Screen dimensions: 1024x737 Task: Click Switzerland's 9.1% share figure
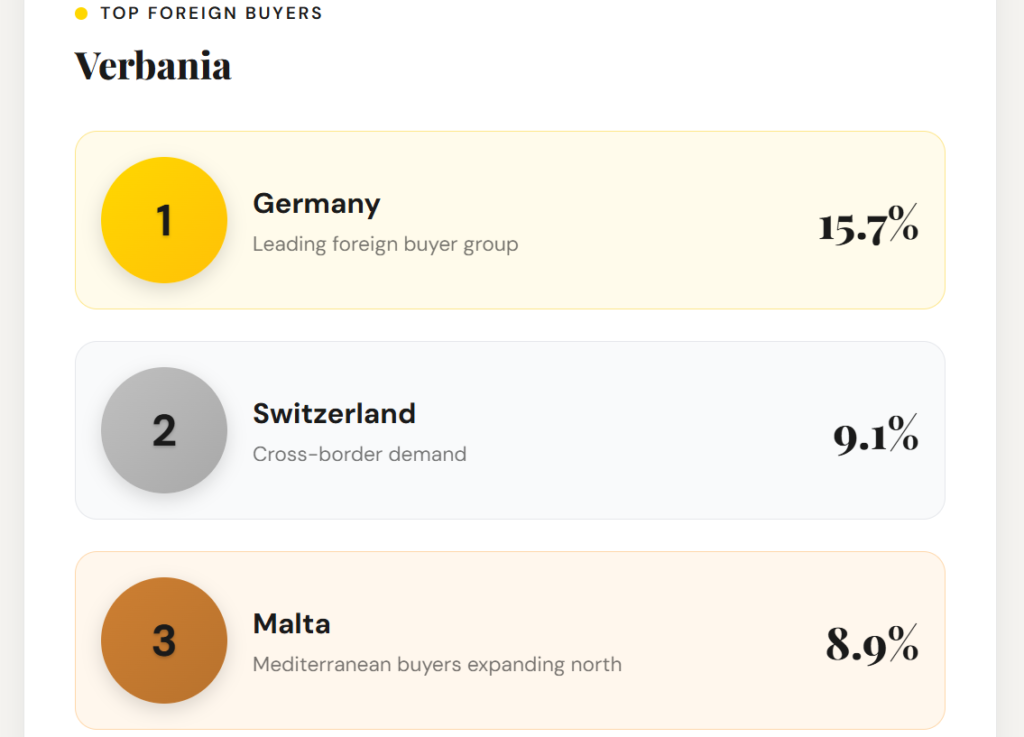(875, 435)
